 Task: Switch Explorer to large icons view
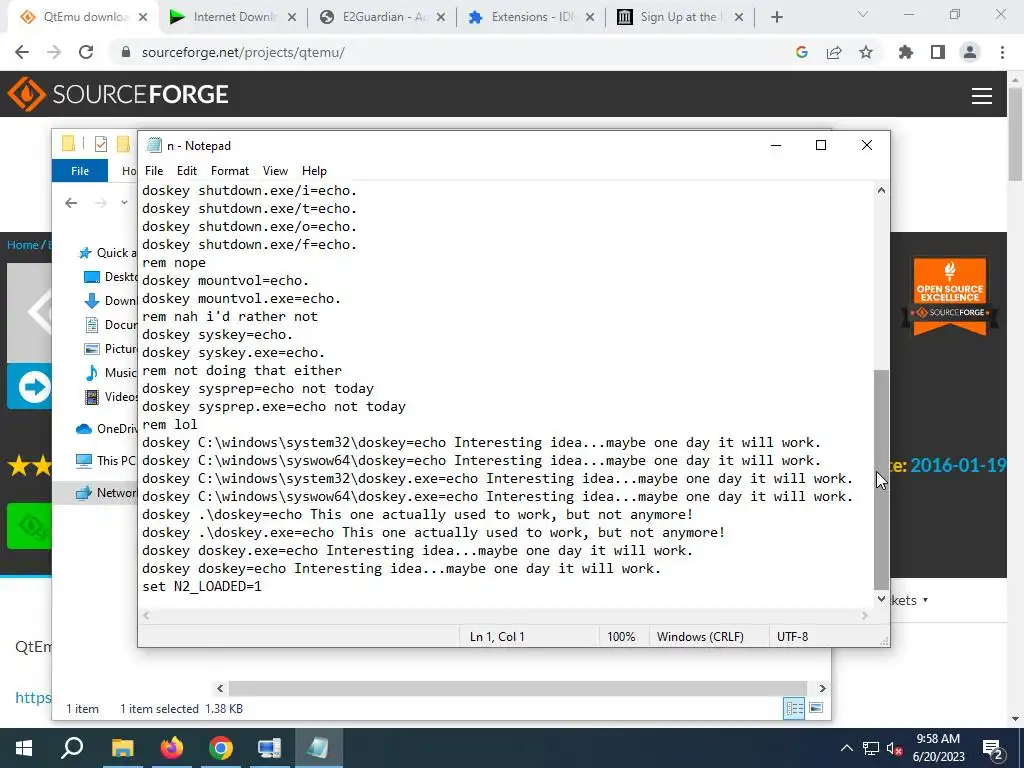[816, 709]
